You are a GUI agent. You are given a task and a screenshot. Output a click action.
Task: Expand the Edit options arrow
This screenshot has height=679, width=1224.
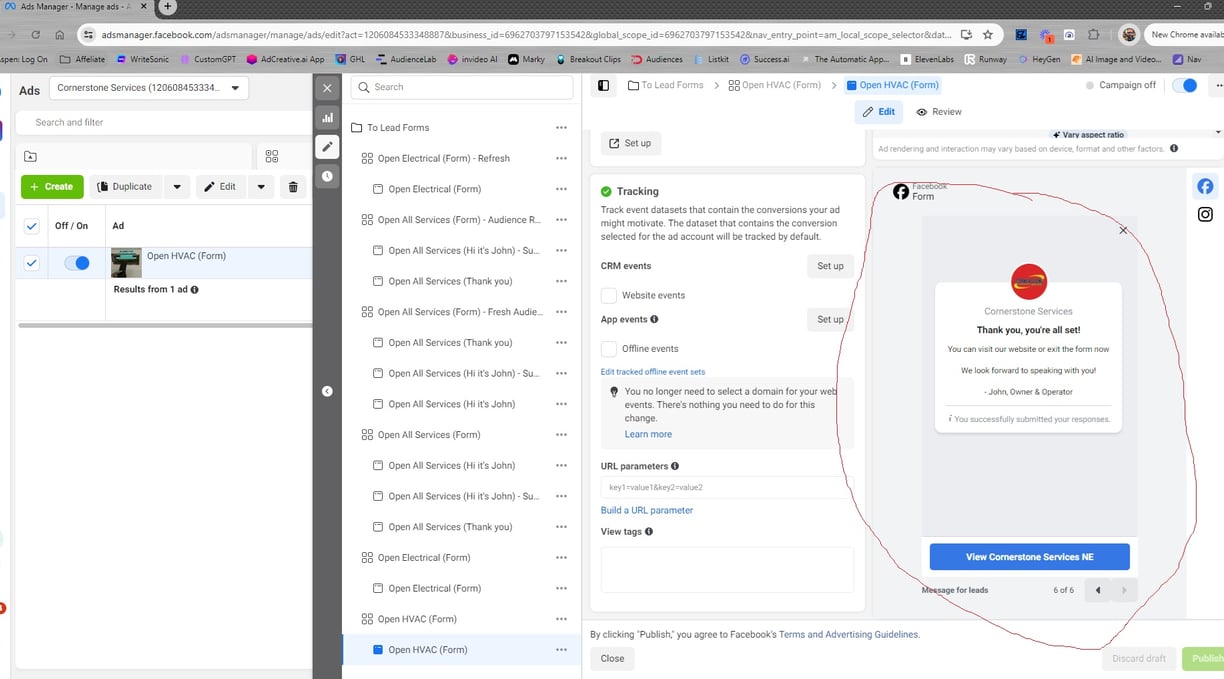point(260,186)
